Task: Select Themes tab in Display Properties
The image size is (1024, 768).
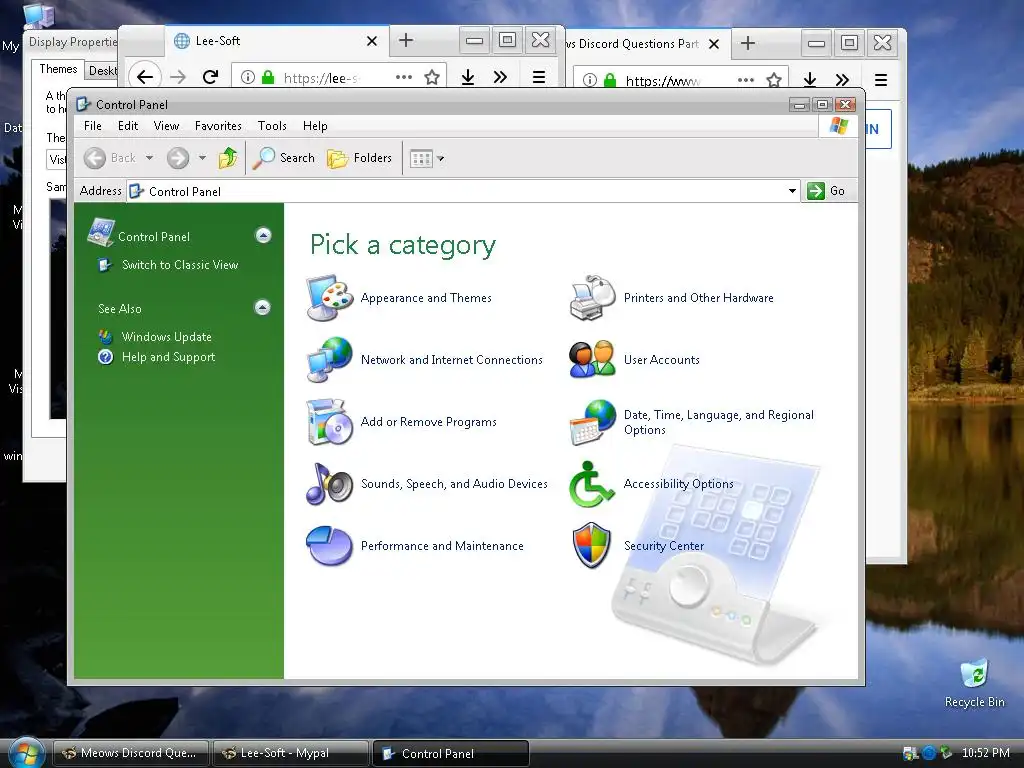Action: 58,69
